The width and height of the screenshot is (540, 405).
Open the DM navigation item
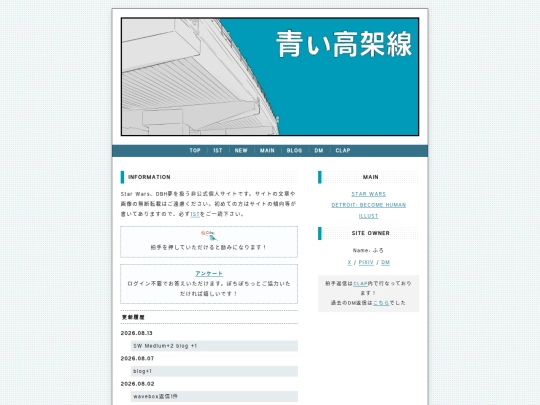[x=319, y=150]
